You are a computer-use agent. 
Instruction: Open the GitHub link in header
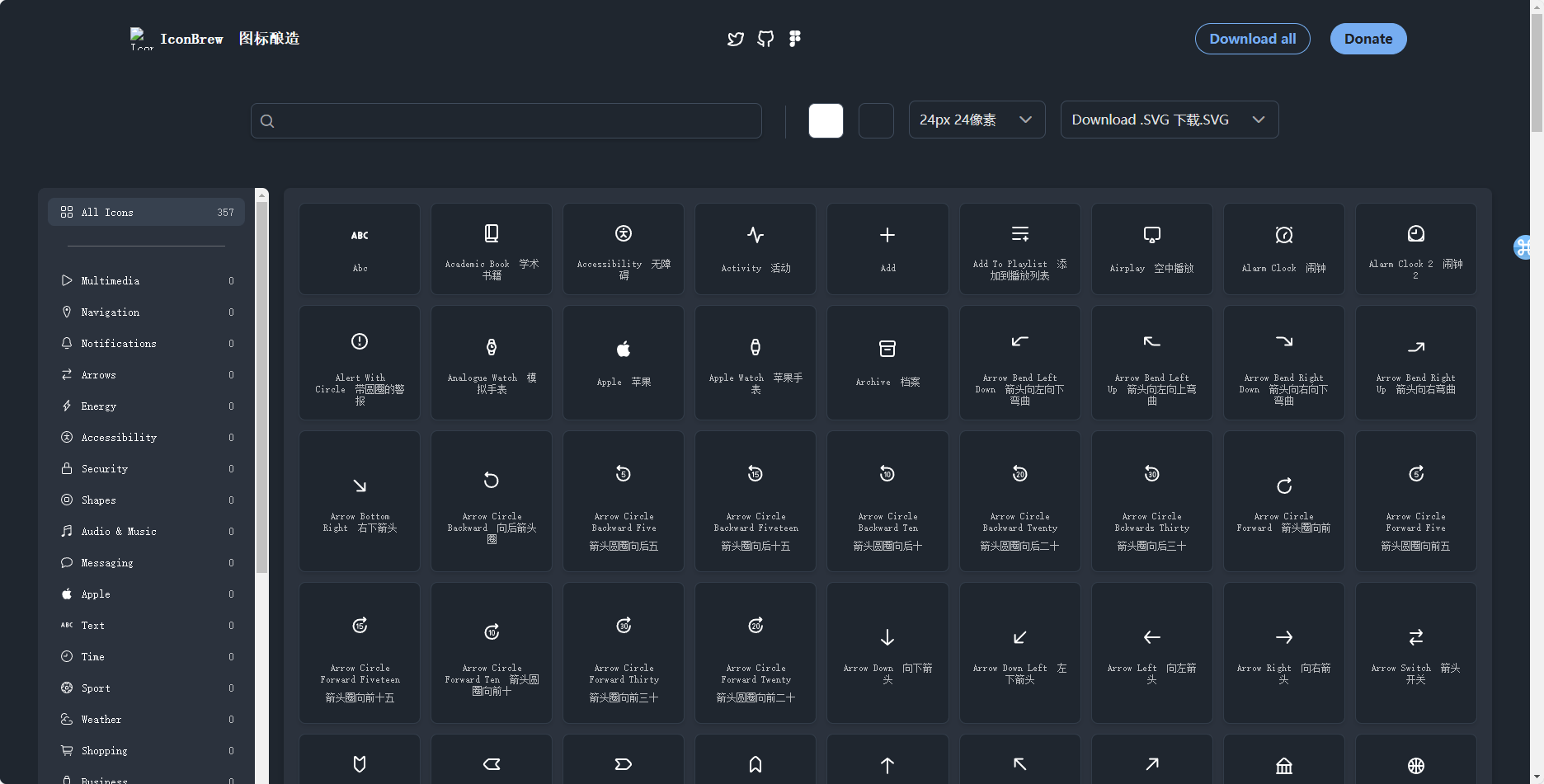click(765, 39)
